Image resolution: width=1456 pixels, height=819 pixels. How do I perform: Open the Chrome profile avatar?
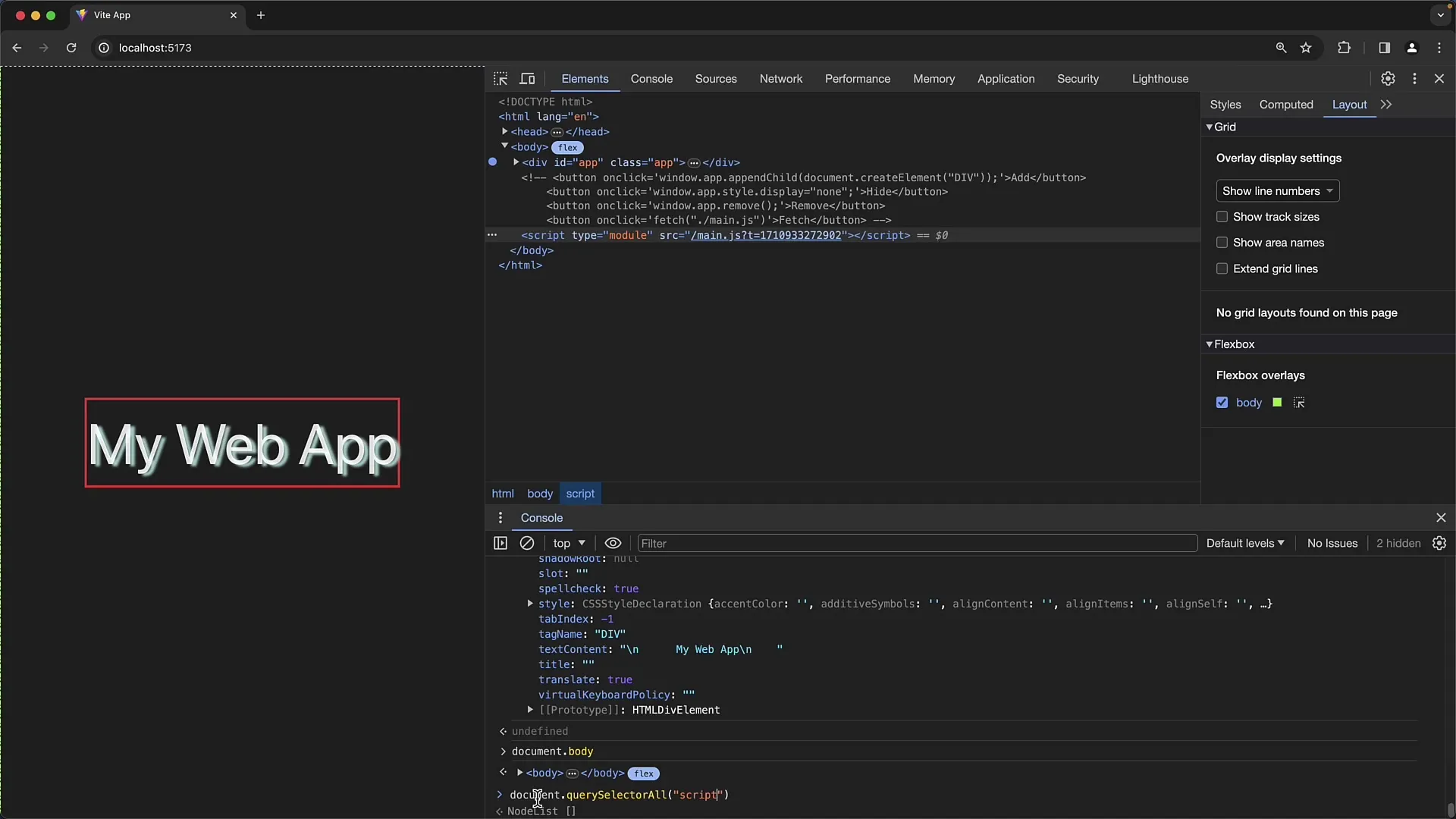pyautogui.click(x=1411, y=48)
